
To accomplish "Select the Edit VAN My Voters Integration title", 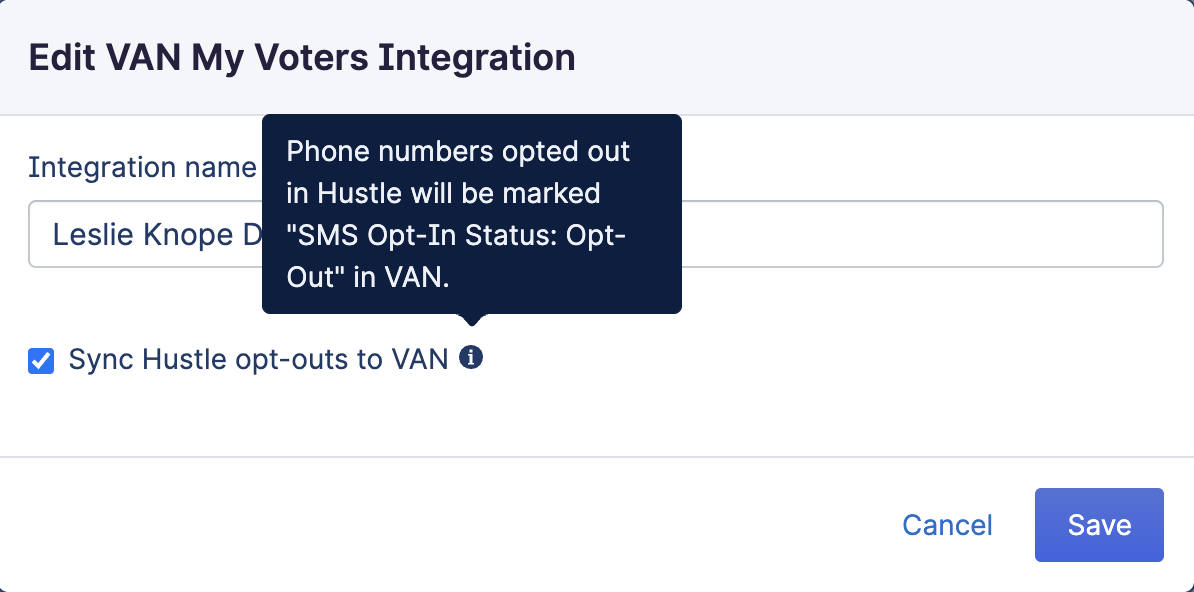I will pyautogui.click(x=302, y=58).
